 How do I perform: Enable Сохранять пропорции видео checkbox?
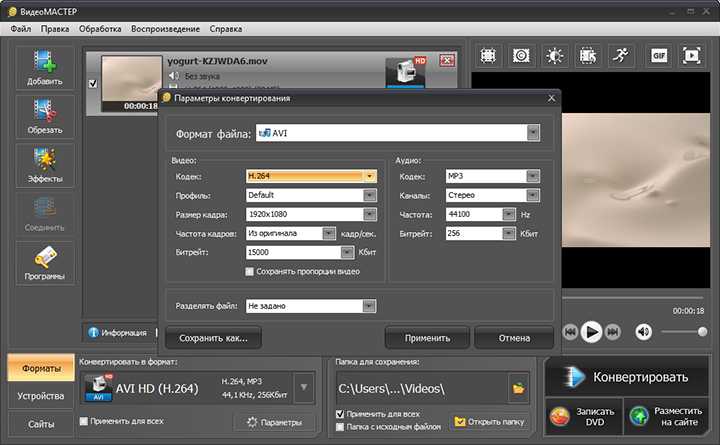249,271
